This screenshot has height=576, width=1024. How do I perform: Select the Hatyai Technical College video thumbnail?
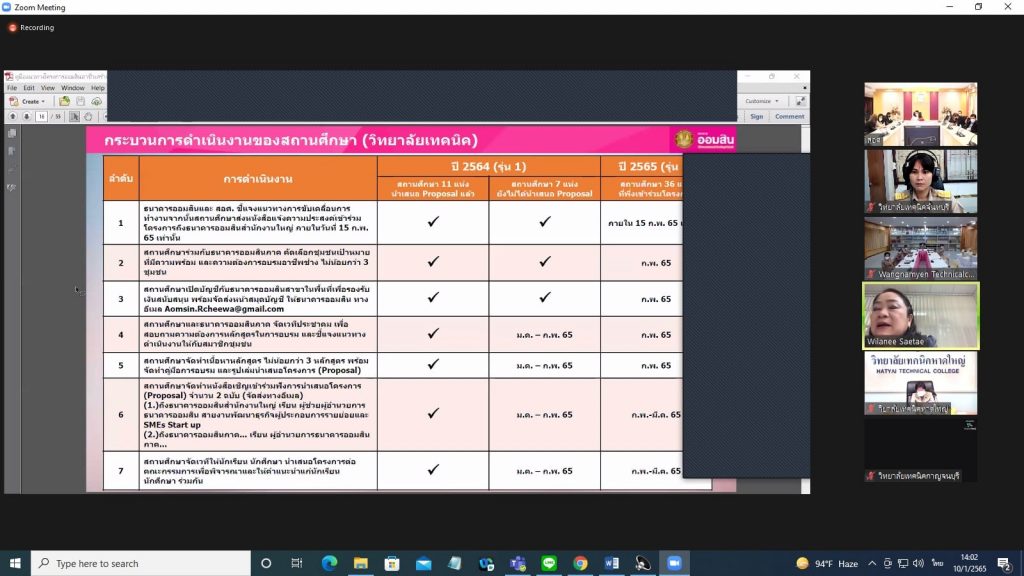click(921, 383)
